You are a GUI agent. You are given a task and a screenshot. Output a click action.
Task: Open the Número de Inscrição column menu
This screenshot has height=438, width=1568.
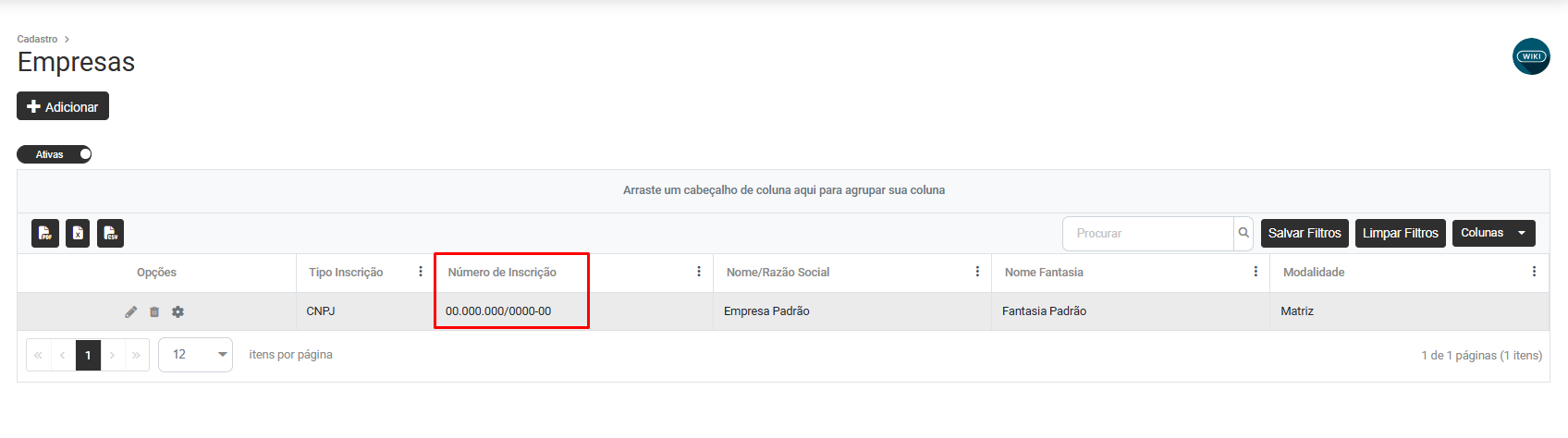pyautogui.click(x=699, y=272)
